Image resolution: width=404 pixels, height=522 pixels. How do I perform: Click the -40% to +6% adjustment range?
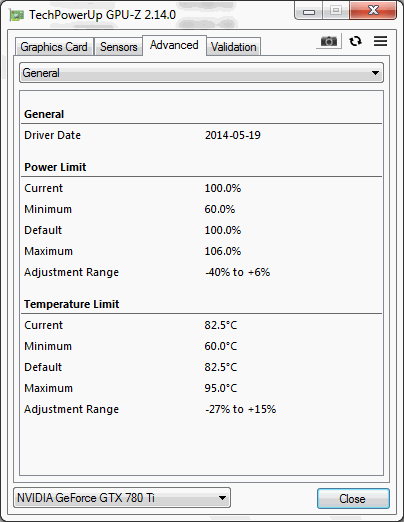click(237, 272)
